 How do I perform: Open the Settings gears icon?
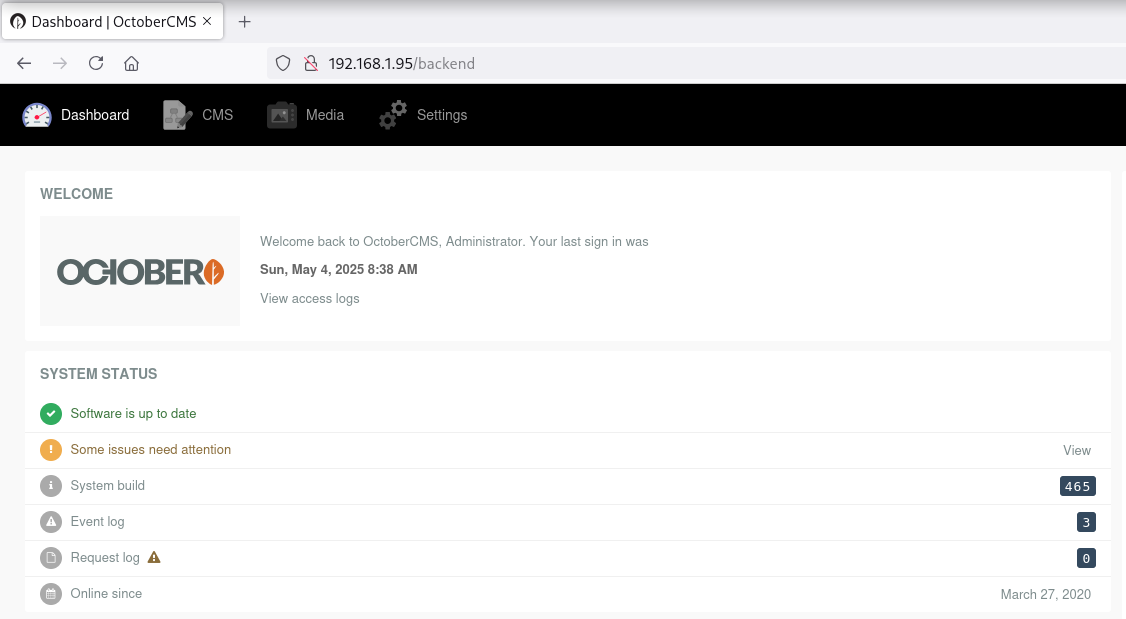coord(393,115)
